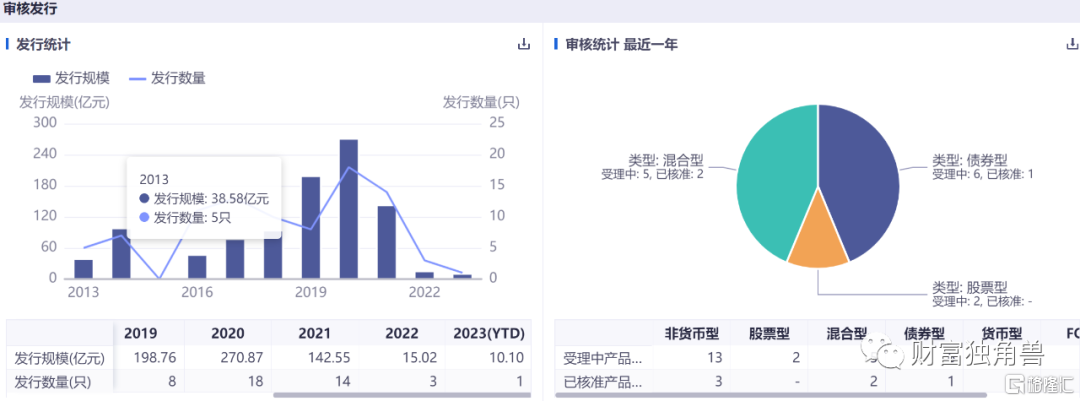1080x401 pixels.
Task: Click the 审核发行 page heading
Action: 31,10
